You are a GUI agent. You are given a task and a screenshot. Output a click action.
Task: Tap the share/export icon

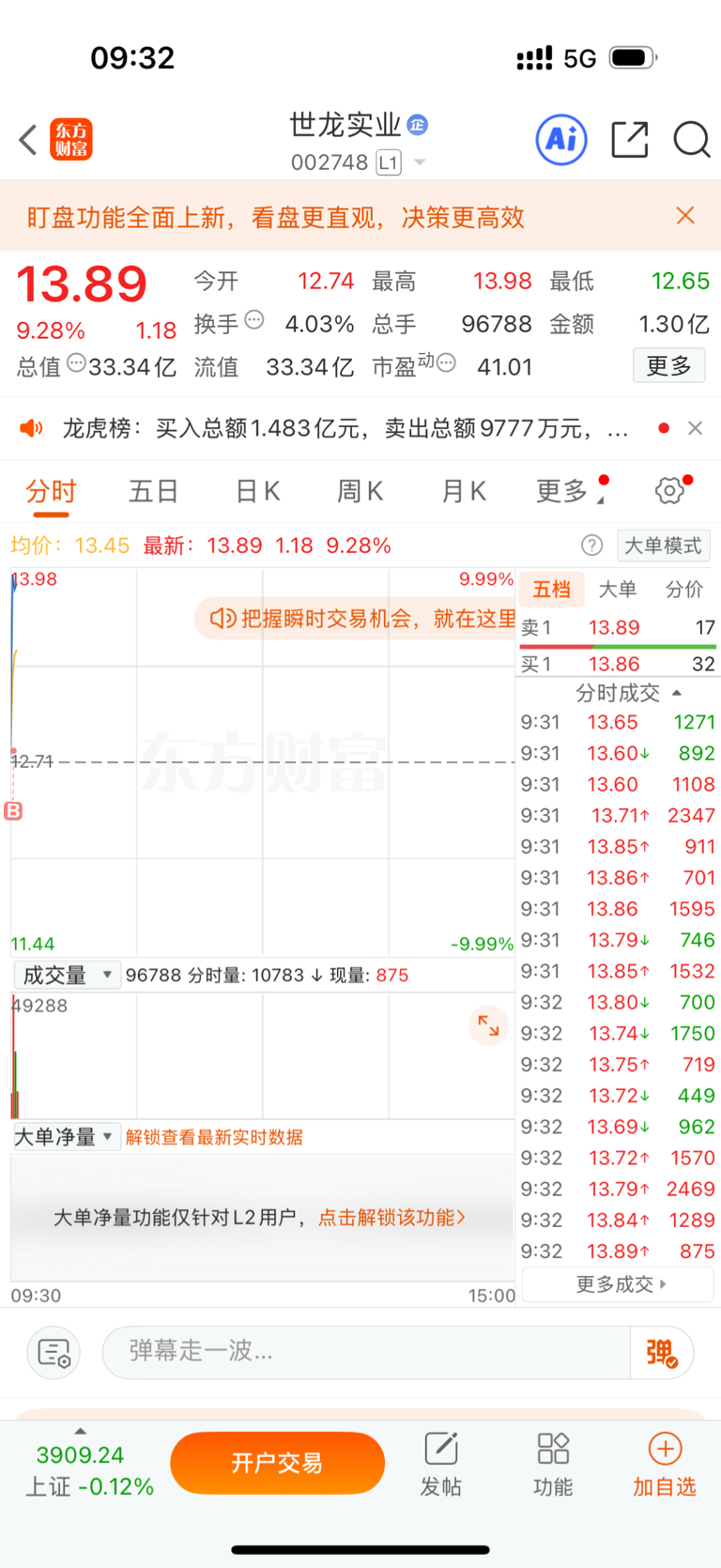[630, 139]
